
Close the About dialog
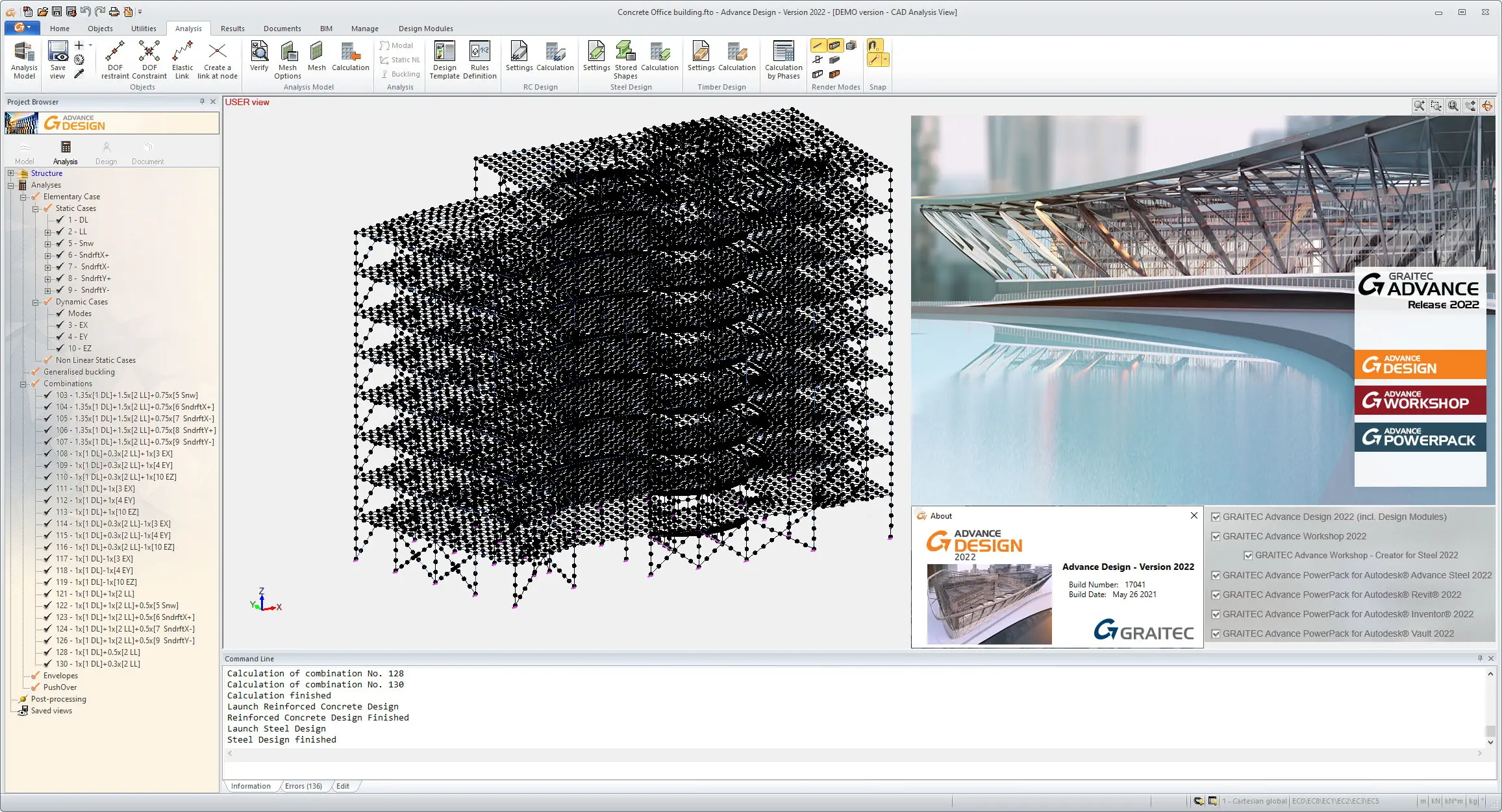pyautogui.click(x=1194, y=515)
